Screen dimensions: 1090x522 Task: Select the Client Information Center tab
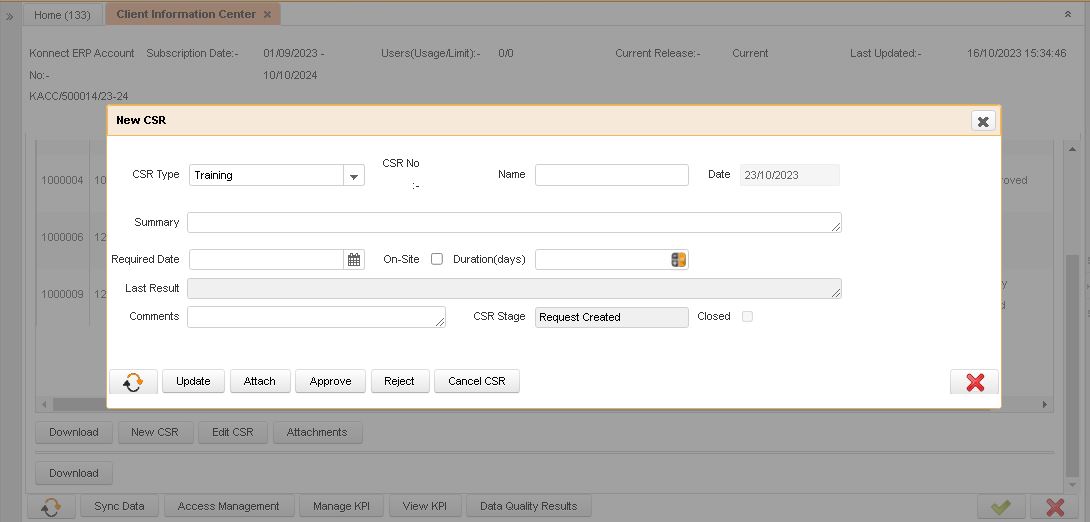click(186, 15)
